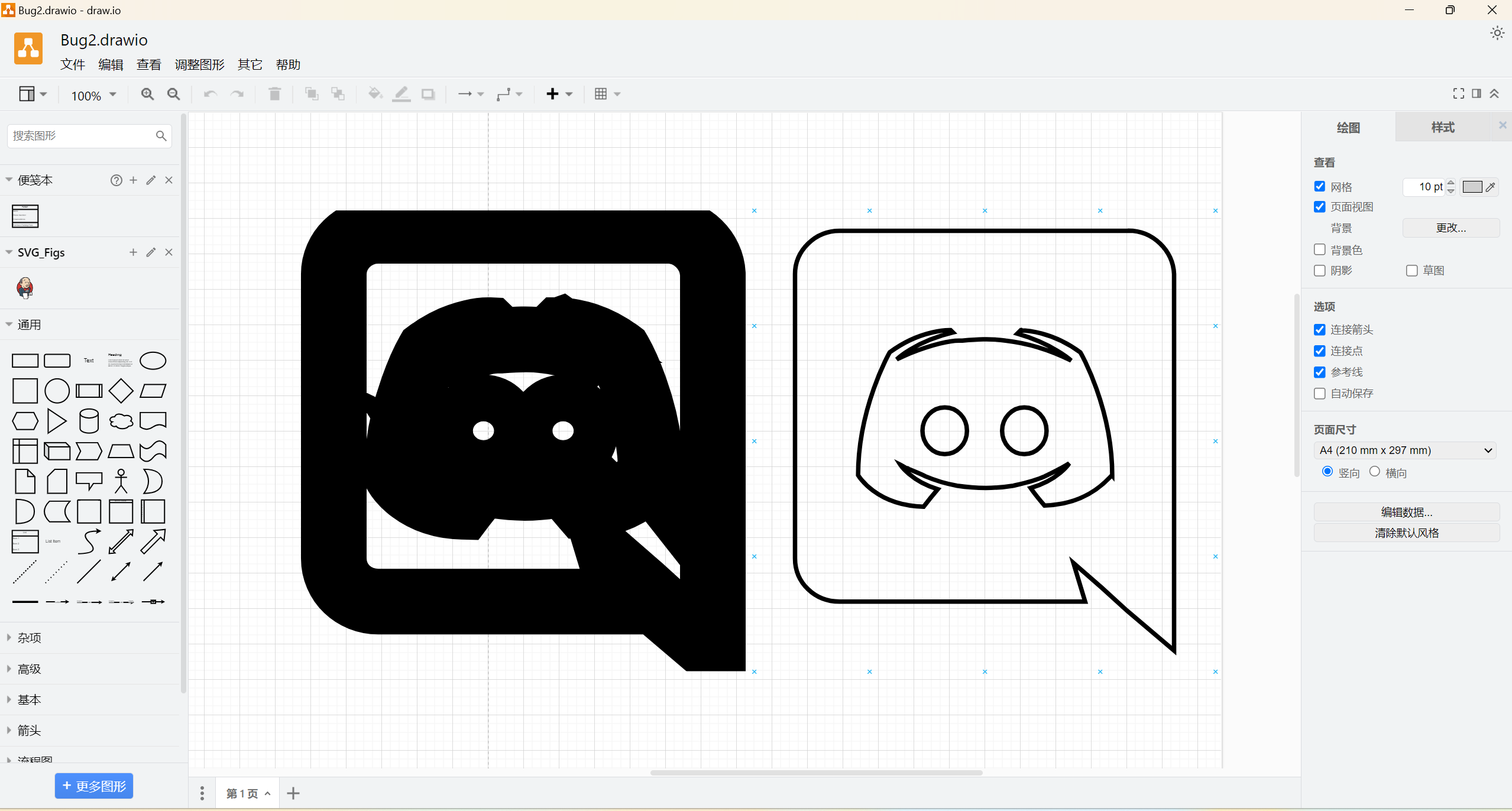Click the fill color bucket icon

coord(375,94)
